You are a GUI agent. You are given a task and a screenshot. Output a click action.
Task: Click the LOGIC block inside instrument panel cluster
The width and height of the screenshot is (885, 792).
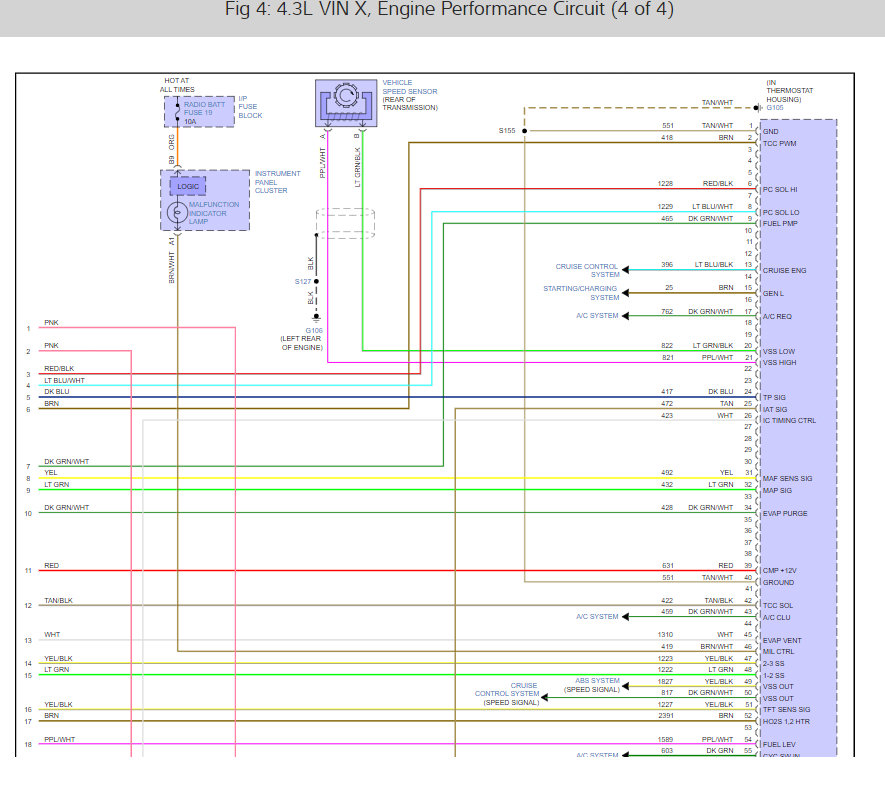tap(190, 186)
